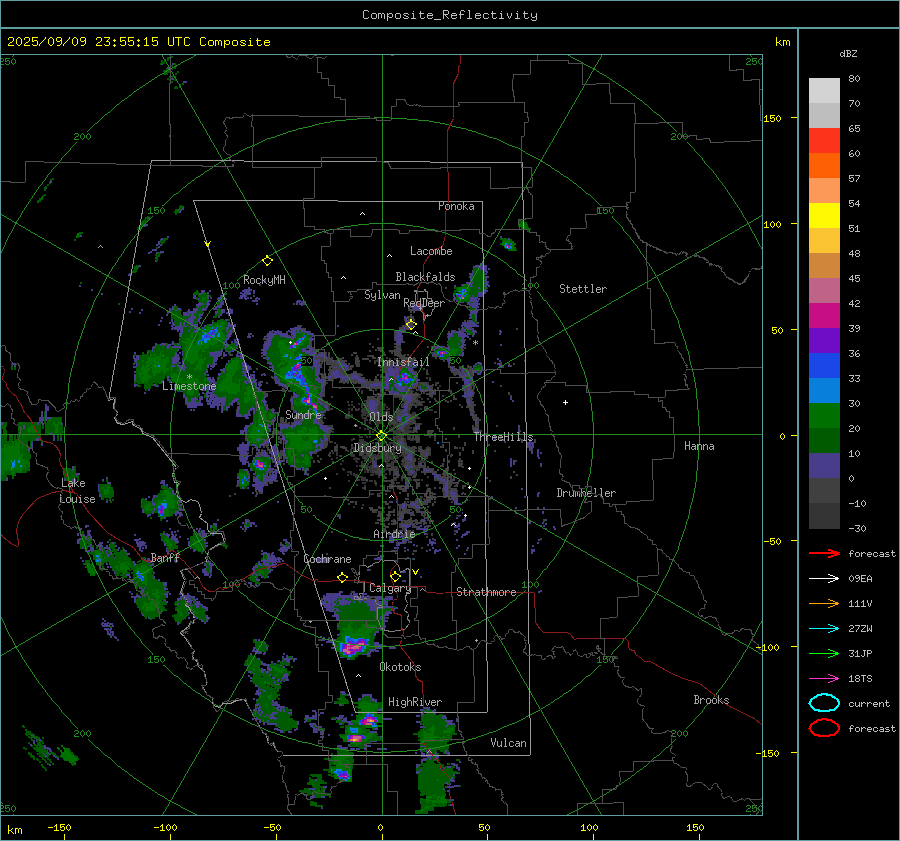
Task: Click the Didsbury label on the map
Action: [377, 448]
